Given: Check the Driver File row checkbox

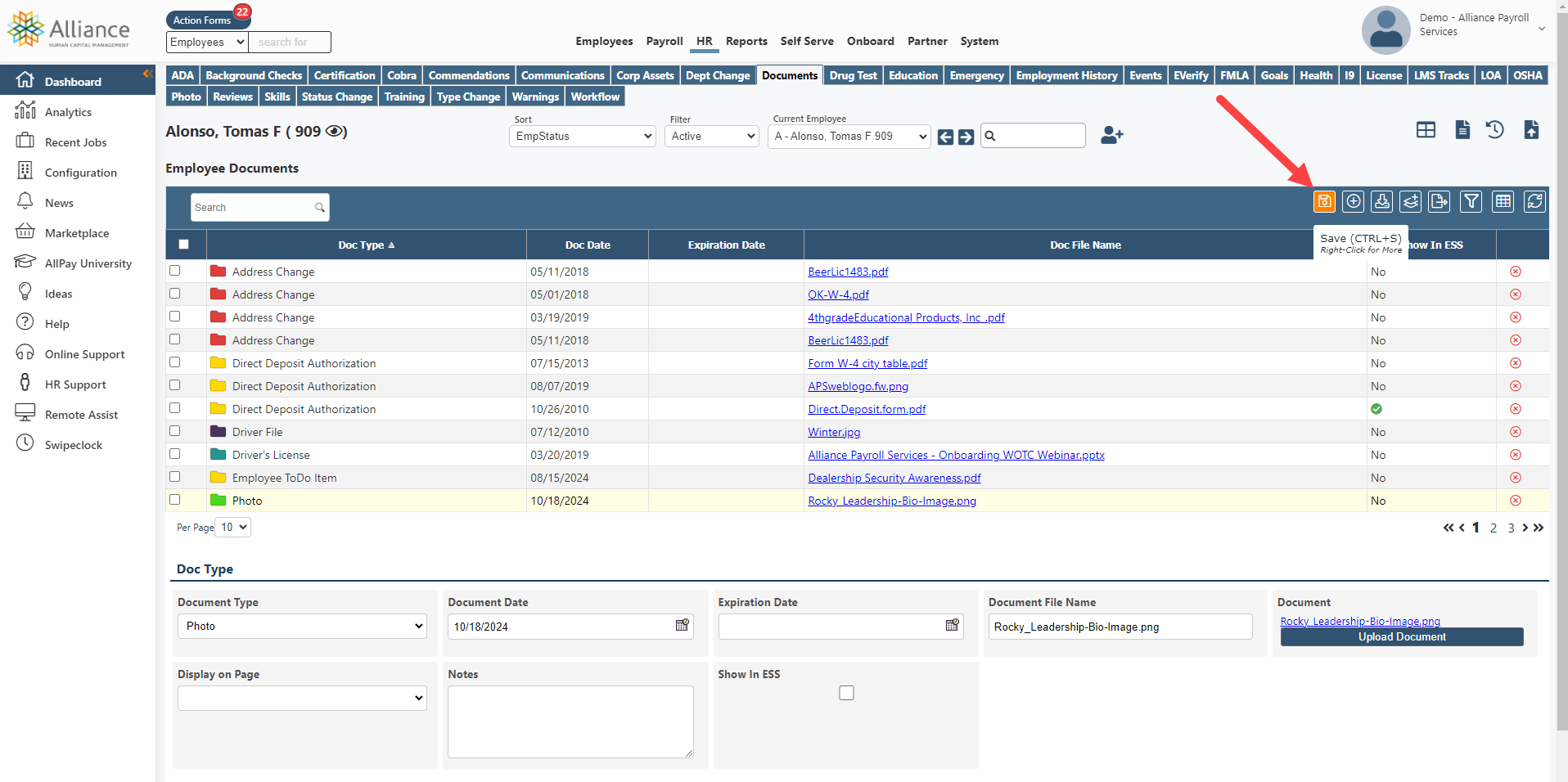Looking at the screenshot, I should [x=174, y=431].
